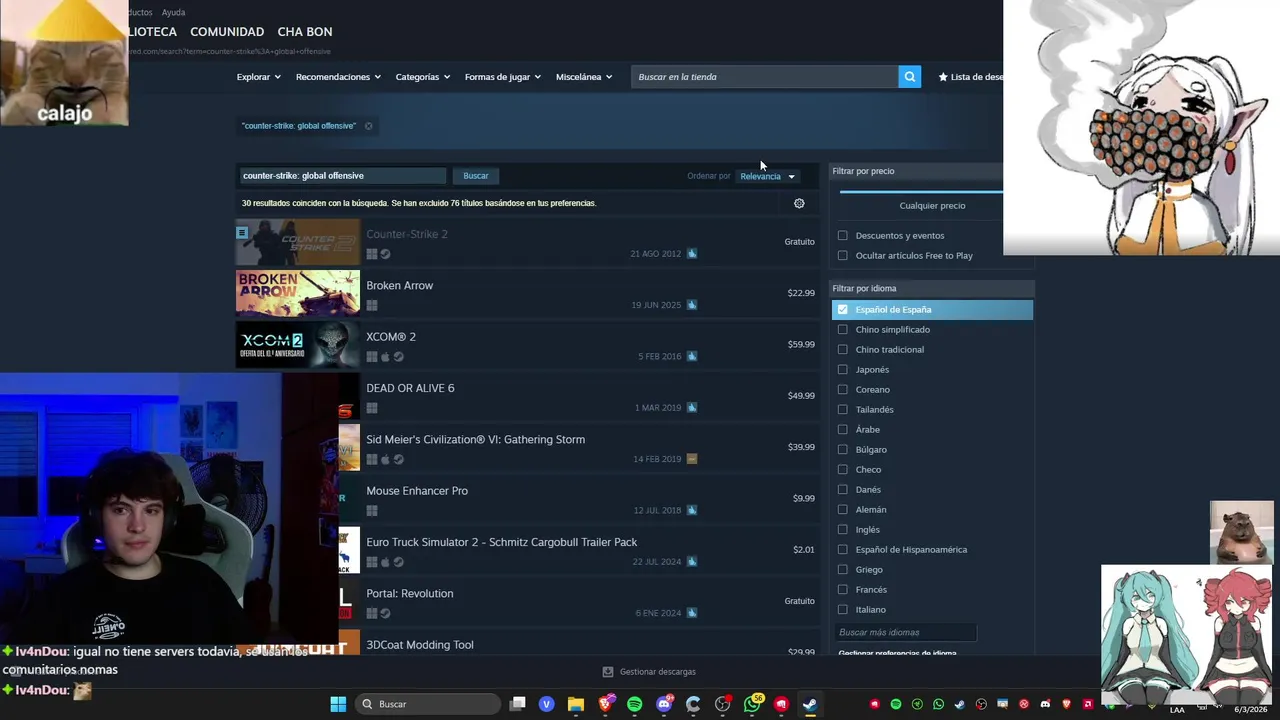Click the Buscar en la tienda field
This screenshot has height=720, width=1280.
coord(764,77)
